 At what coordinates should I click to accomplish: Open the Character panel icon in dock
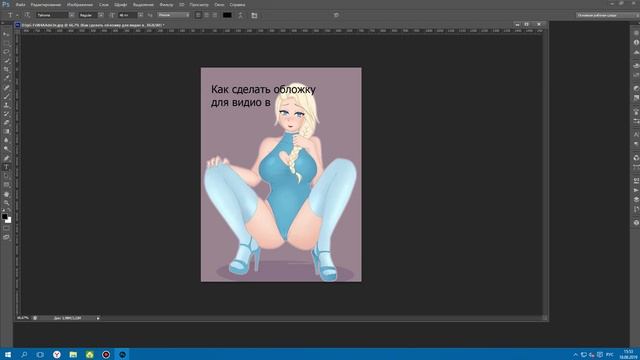click(x=636, y=134)
